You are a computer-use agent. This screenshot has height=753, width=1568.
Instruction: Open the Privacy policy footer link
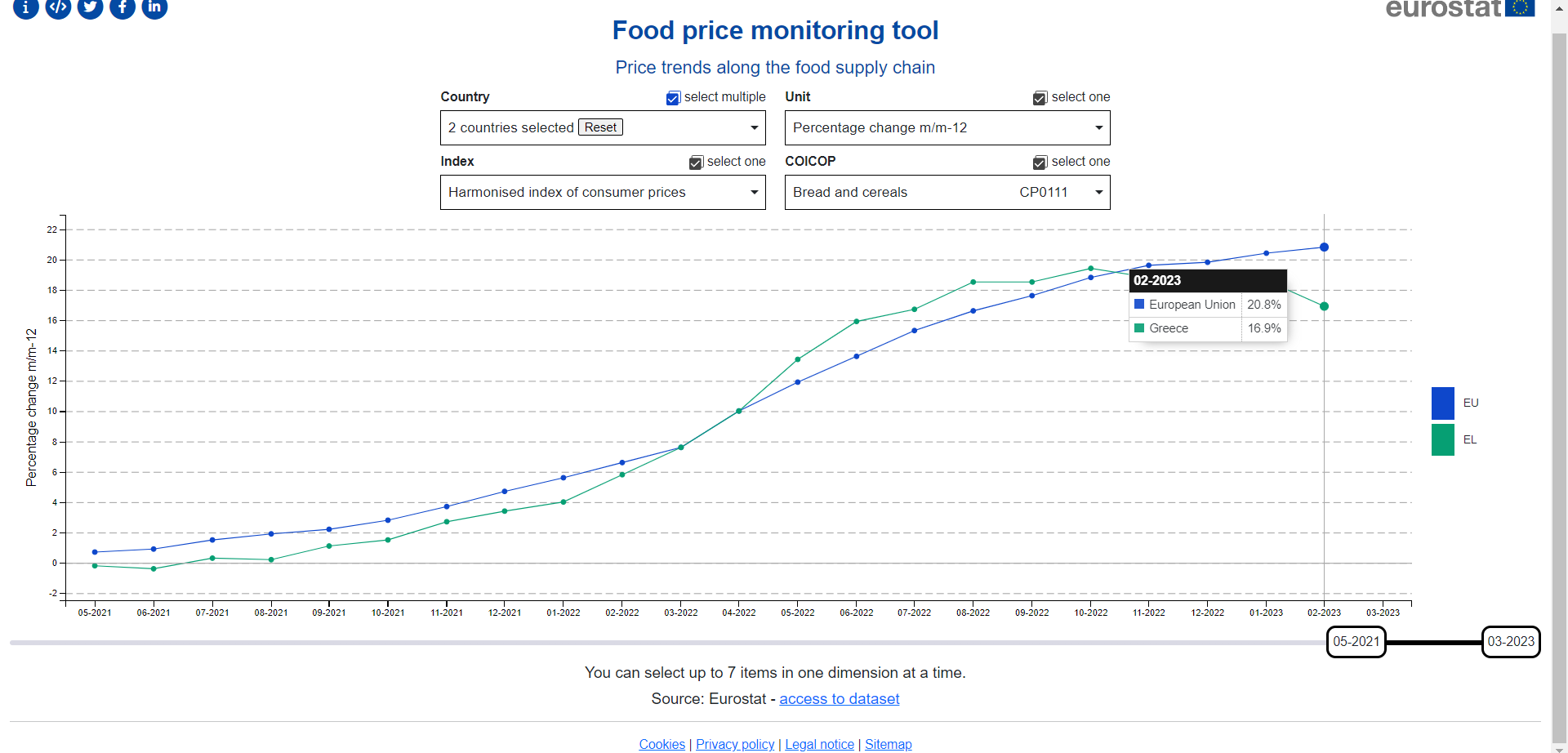(x=734, y=744)
